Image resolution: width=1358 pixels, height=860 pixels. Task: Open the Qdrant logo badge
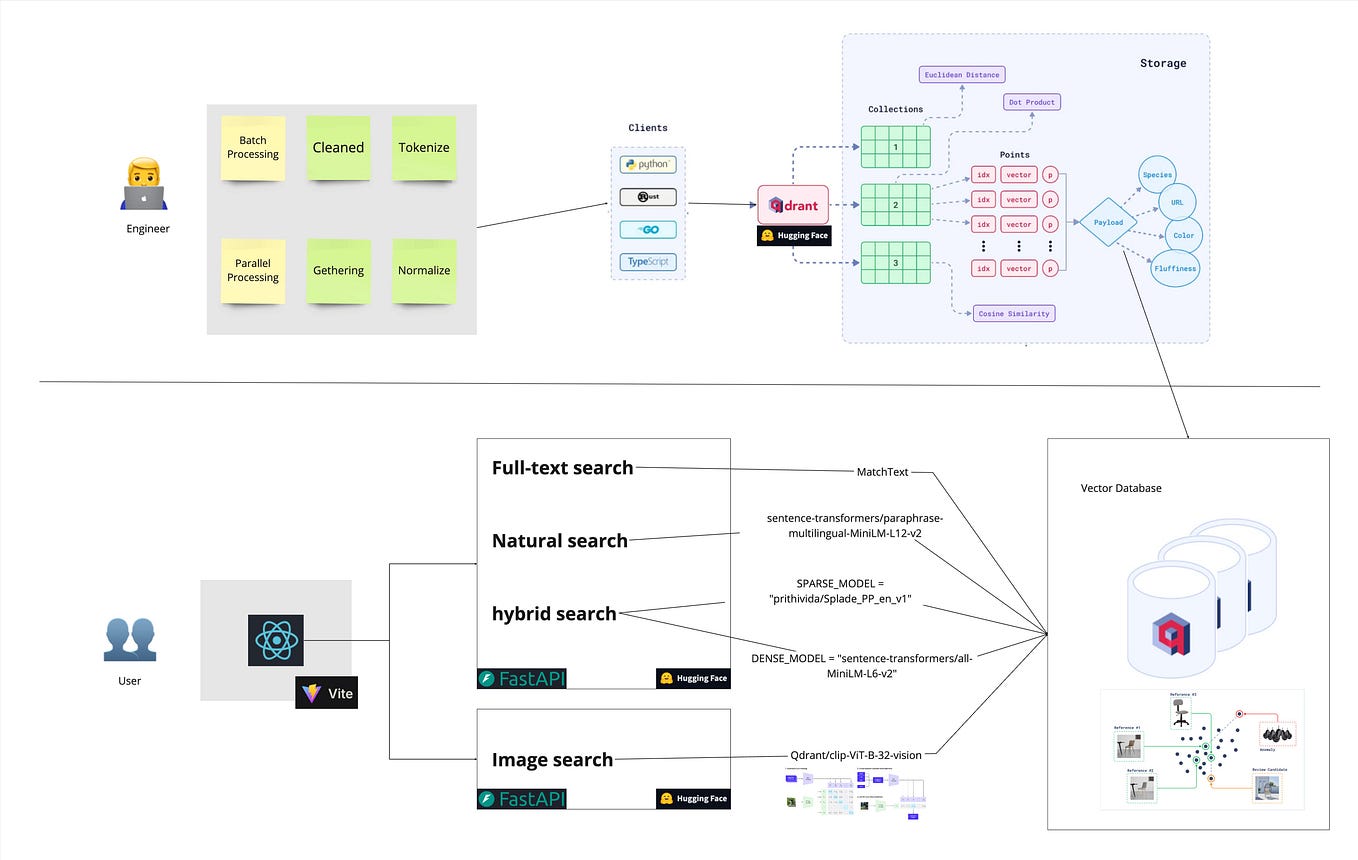[x=793, y=205]
